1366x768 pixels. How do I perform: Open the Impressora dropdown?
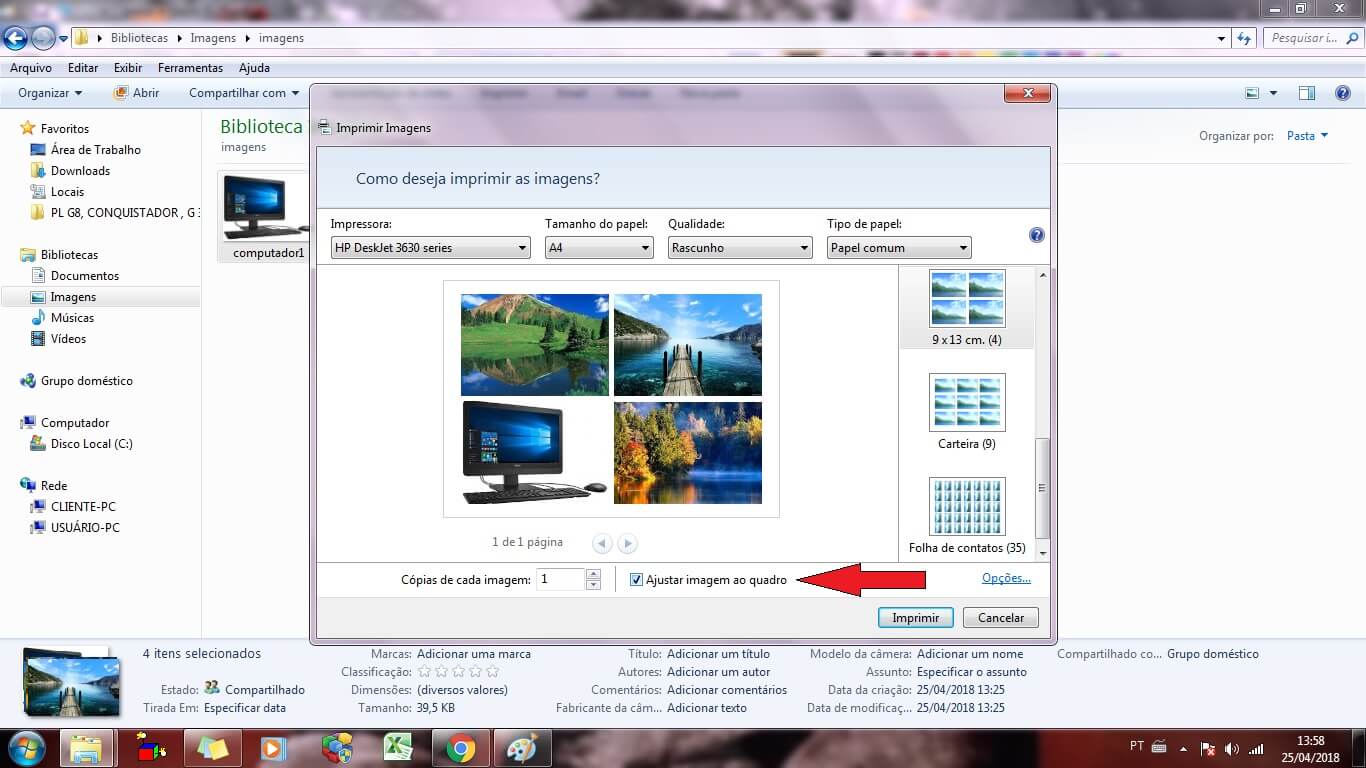pyautogui.click(x=430, y=248)
